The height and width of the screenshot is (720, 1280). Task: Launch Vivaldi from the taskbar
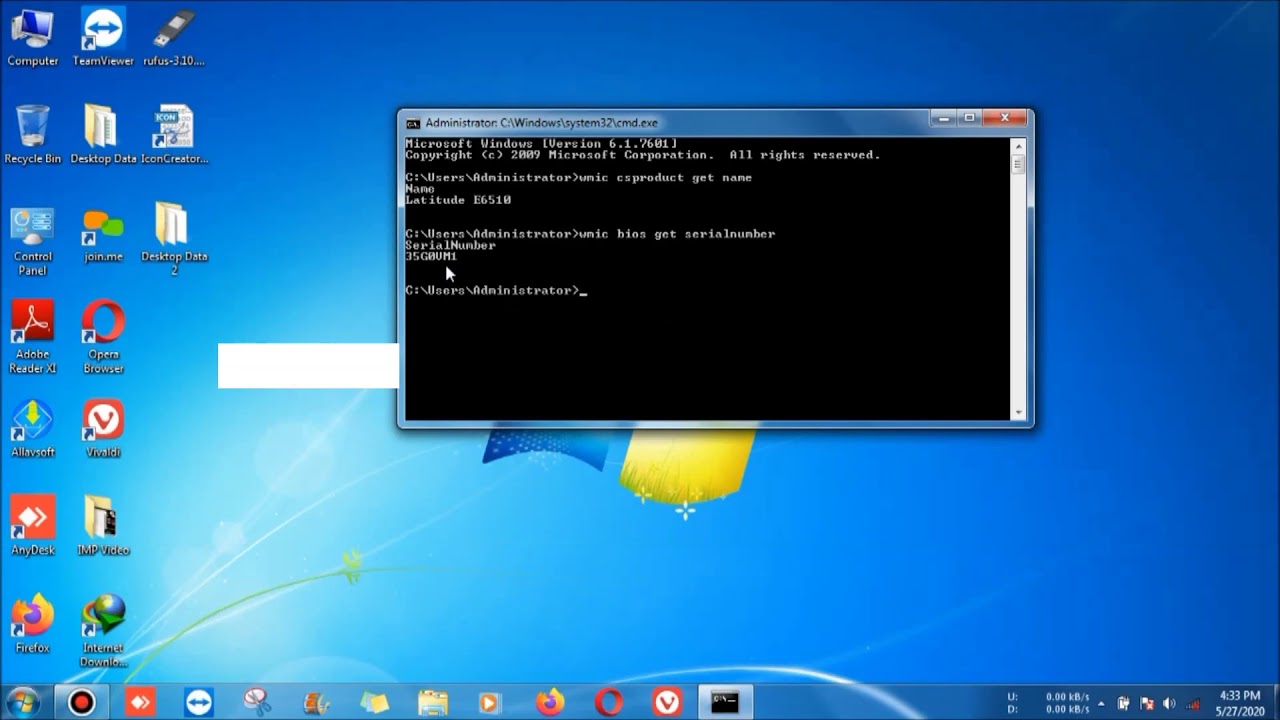click(x=667, y=702)
